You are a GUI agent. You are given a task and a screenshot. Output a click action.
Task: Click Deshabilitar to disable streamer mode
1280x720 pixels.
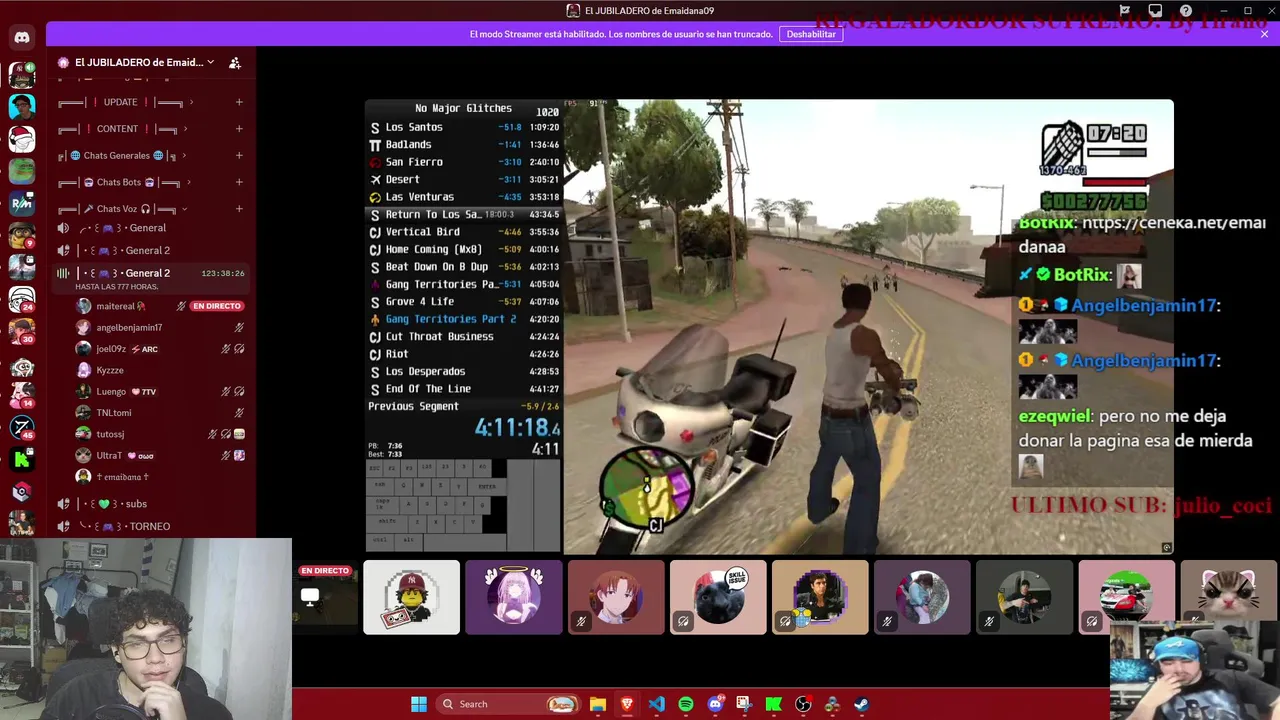811,34
